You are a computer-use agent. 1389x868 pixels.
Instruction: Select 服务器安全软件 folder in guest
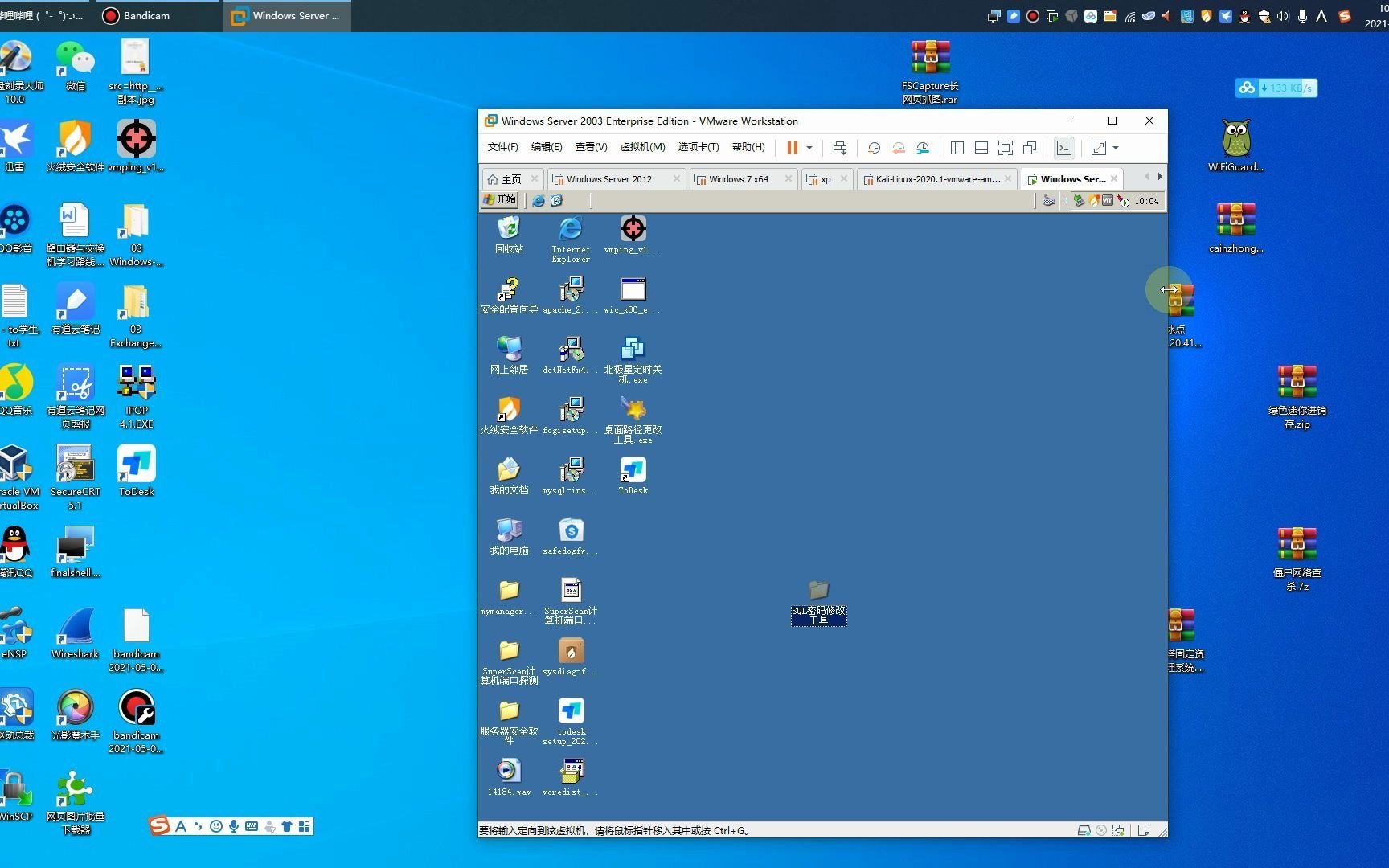pyautogui.click(x=509, y=722)
